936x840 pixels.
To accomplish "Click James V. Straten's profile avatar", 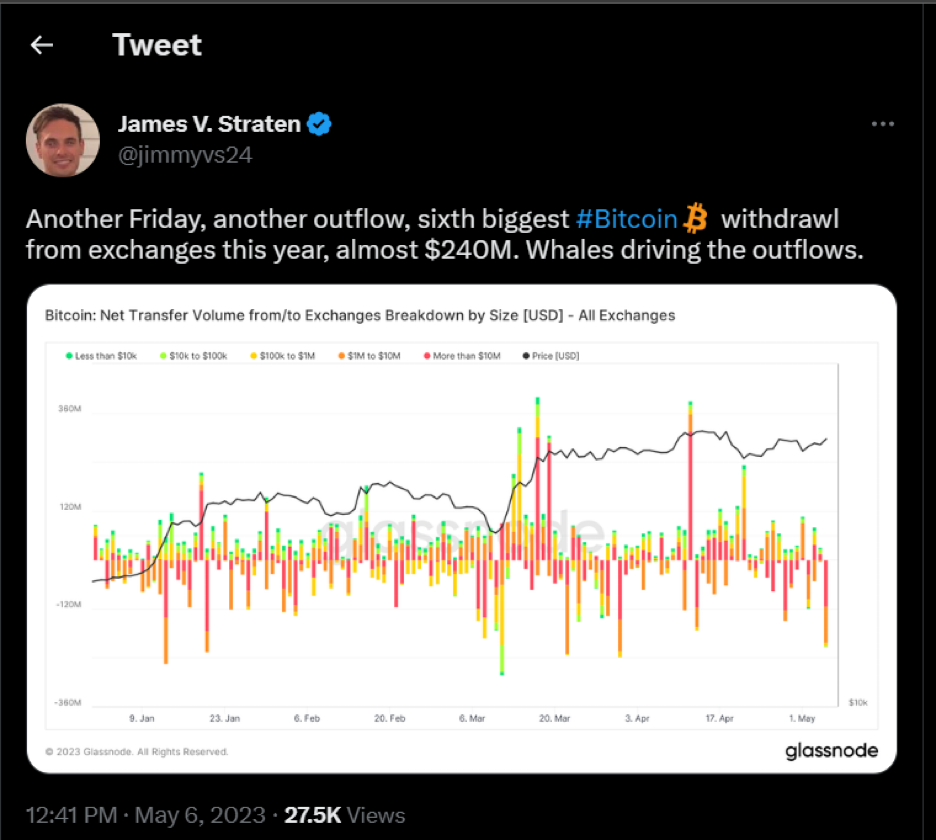I will tap(63, 140).
